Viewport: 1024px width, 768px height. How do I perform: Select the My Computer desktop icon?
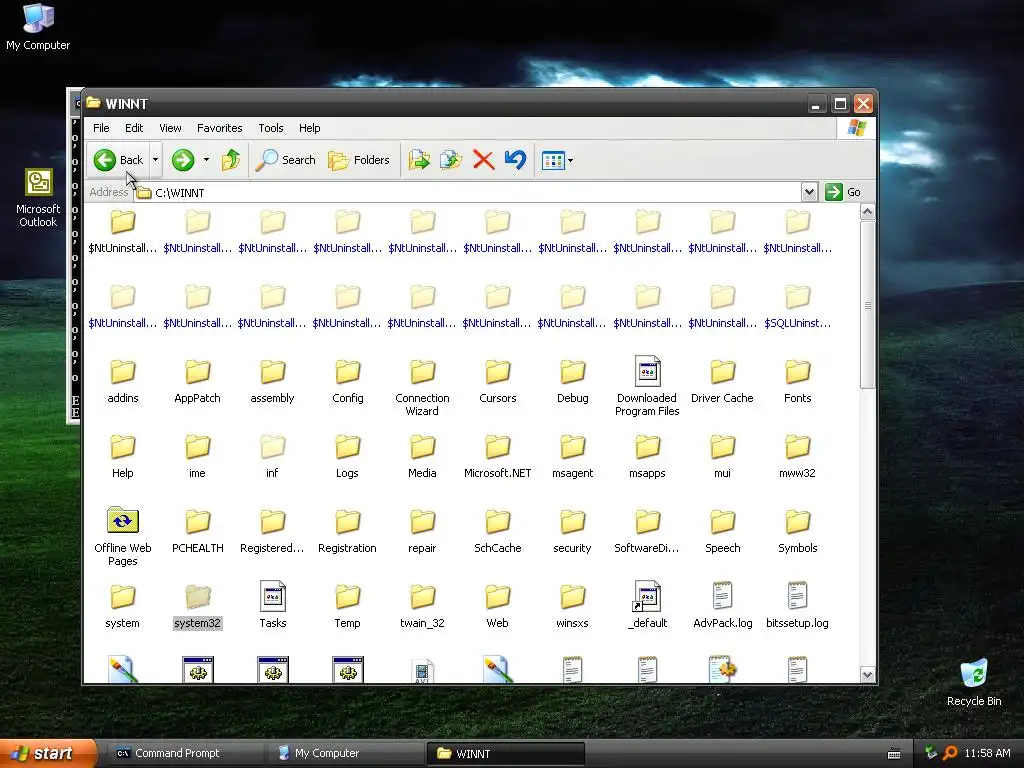(38, 28)
